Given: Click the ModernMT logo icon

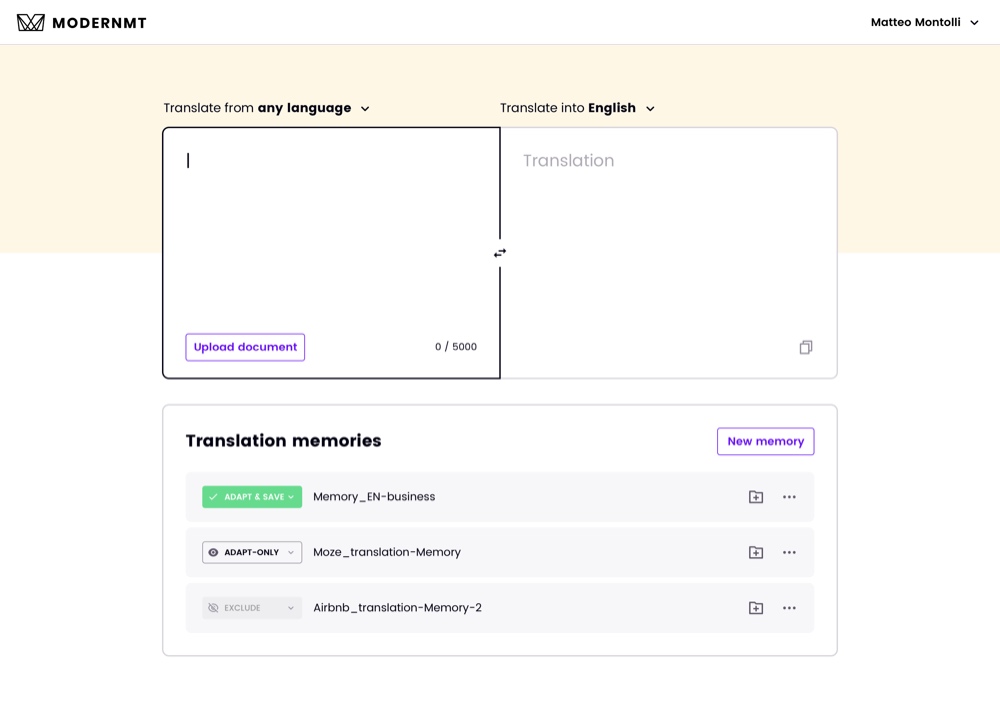Looking at the screenshot, I should click(31, 23).
